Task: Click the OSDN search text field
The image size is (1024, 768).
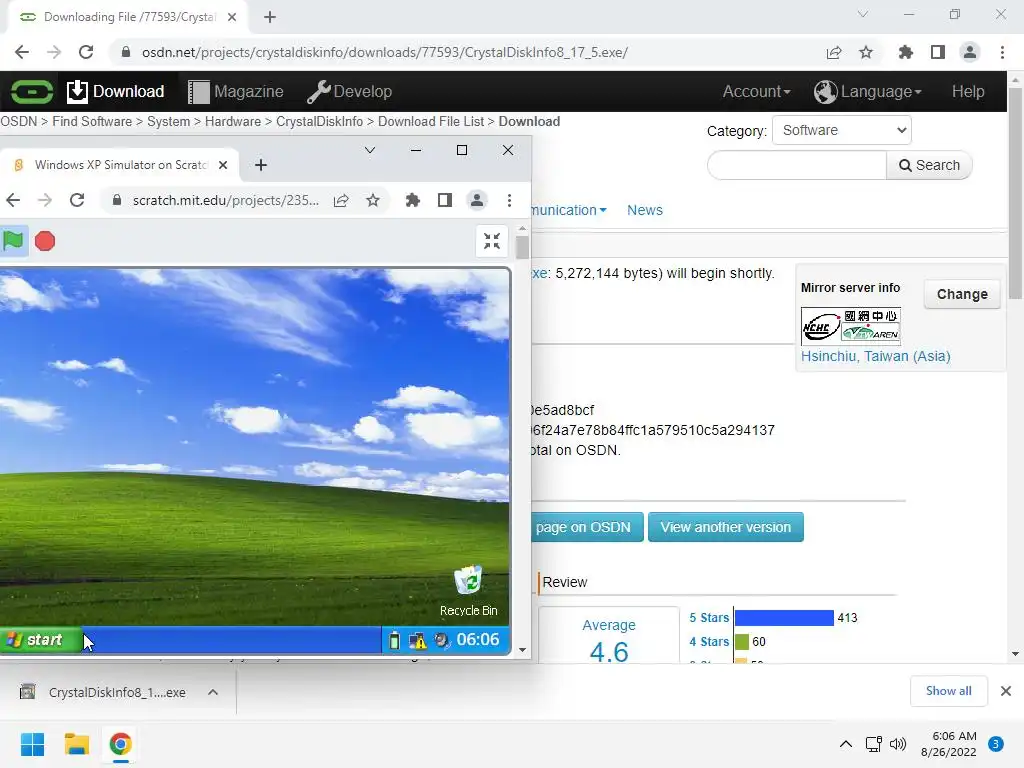Action: click(797, 165)
